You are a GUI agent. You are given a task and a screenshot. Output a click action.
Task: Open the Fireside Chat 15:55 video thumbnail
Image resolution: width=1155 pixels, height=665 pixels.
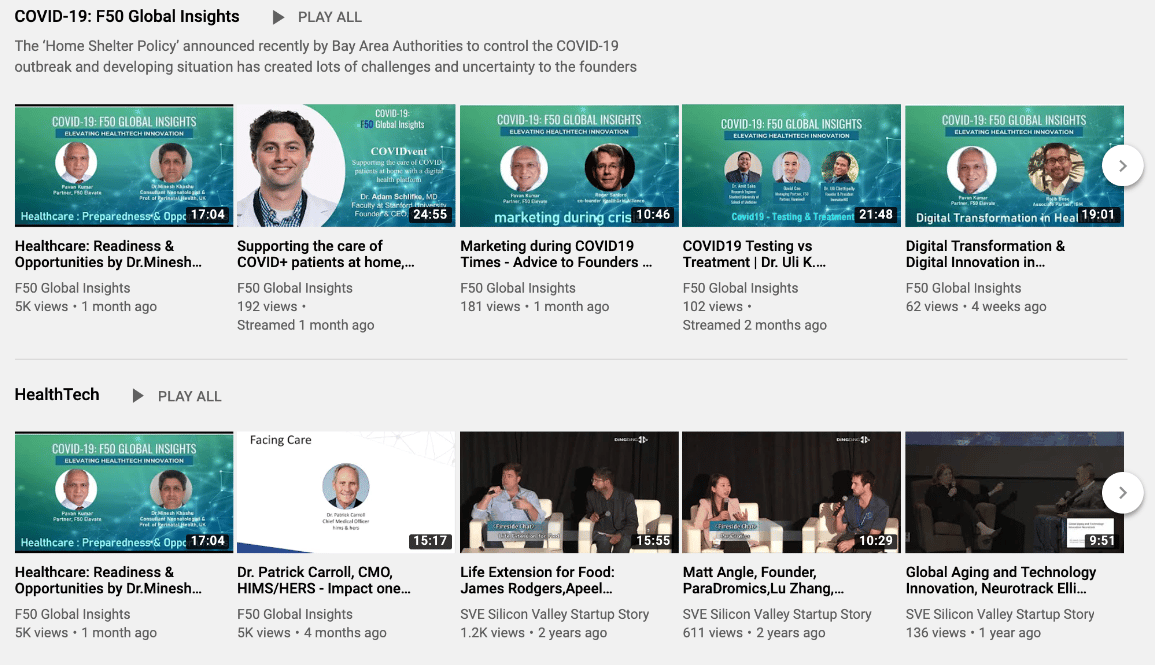pos(569,492)
